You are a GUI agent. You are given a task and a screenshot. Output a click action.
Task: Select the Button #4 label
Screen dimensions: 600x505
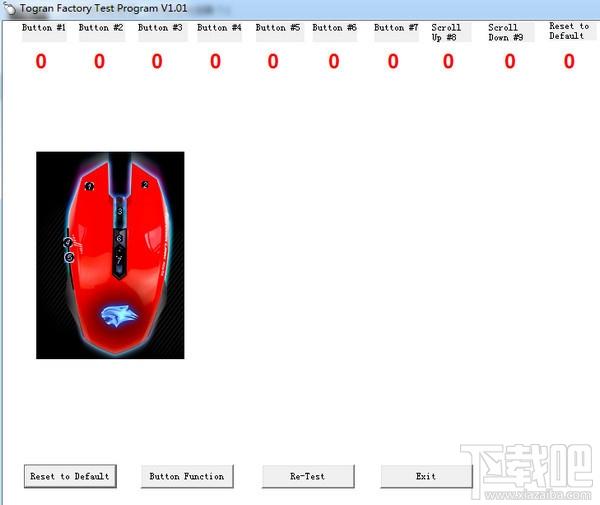219,28
